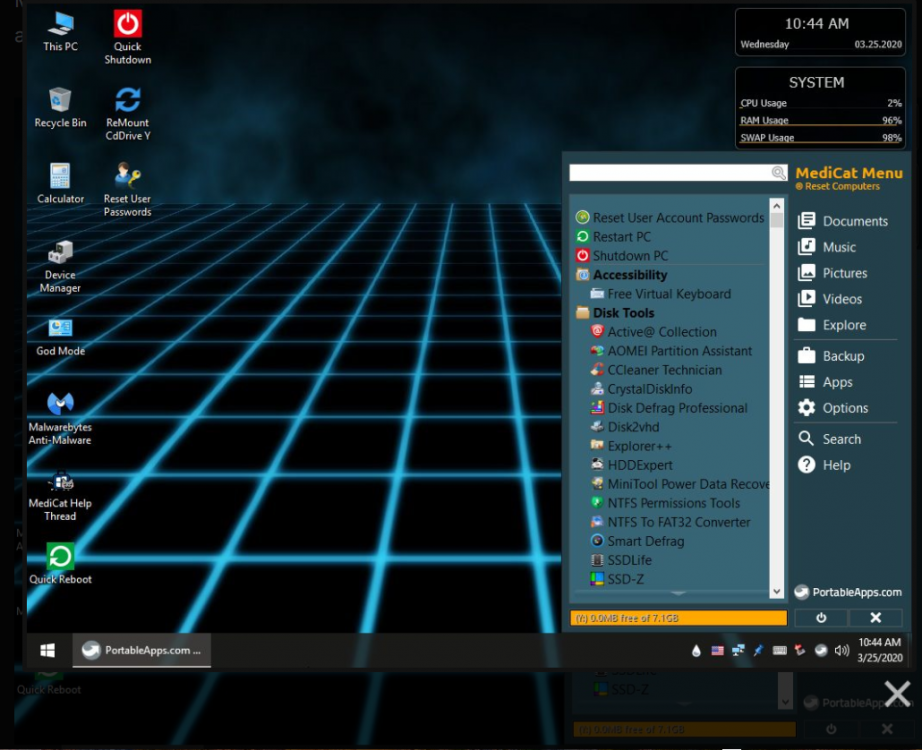Collapse the Accessibility category
The image size is (922, 750).
(629, 275)
